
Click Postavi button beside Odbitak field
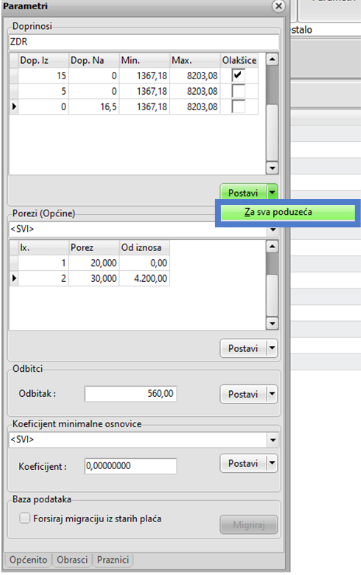243,394
